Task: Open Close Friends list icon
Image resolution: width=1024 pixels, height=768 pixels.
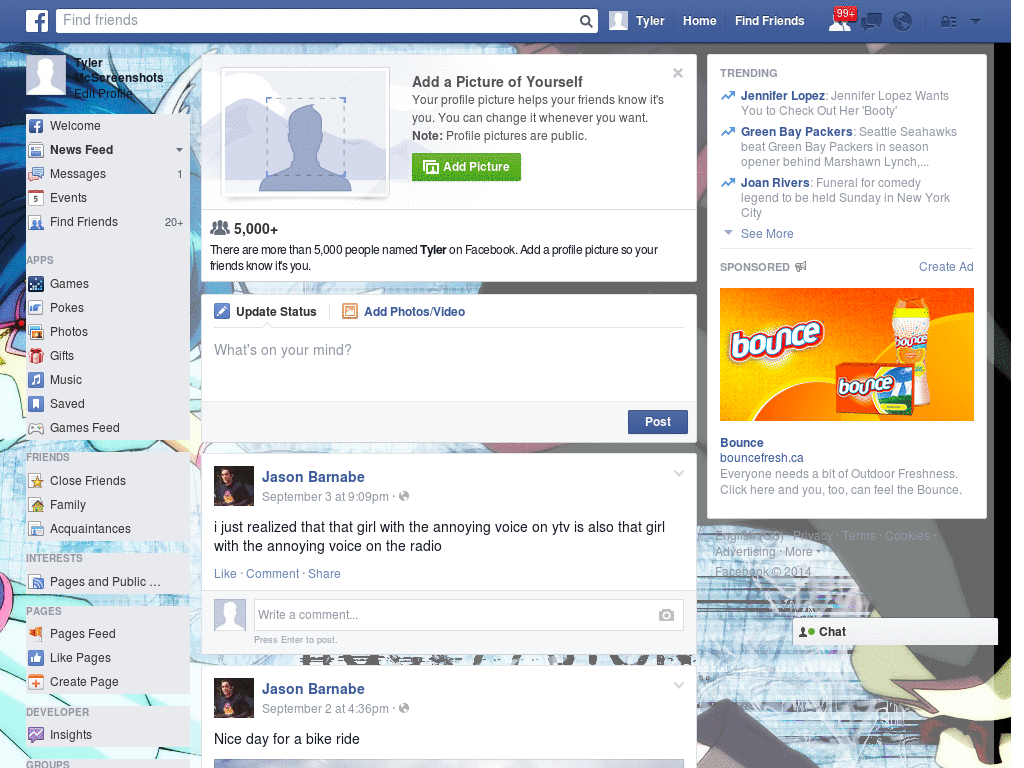Action: tap(37, 481)
